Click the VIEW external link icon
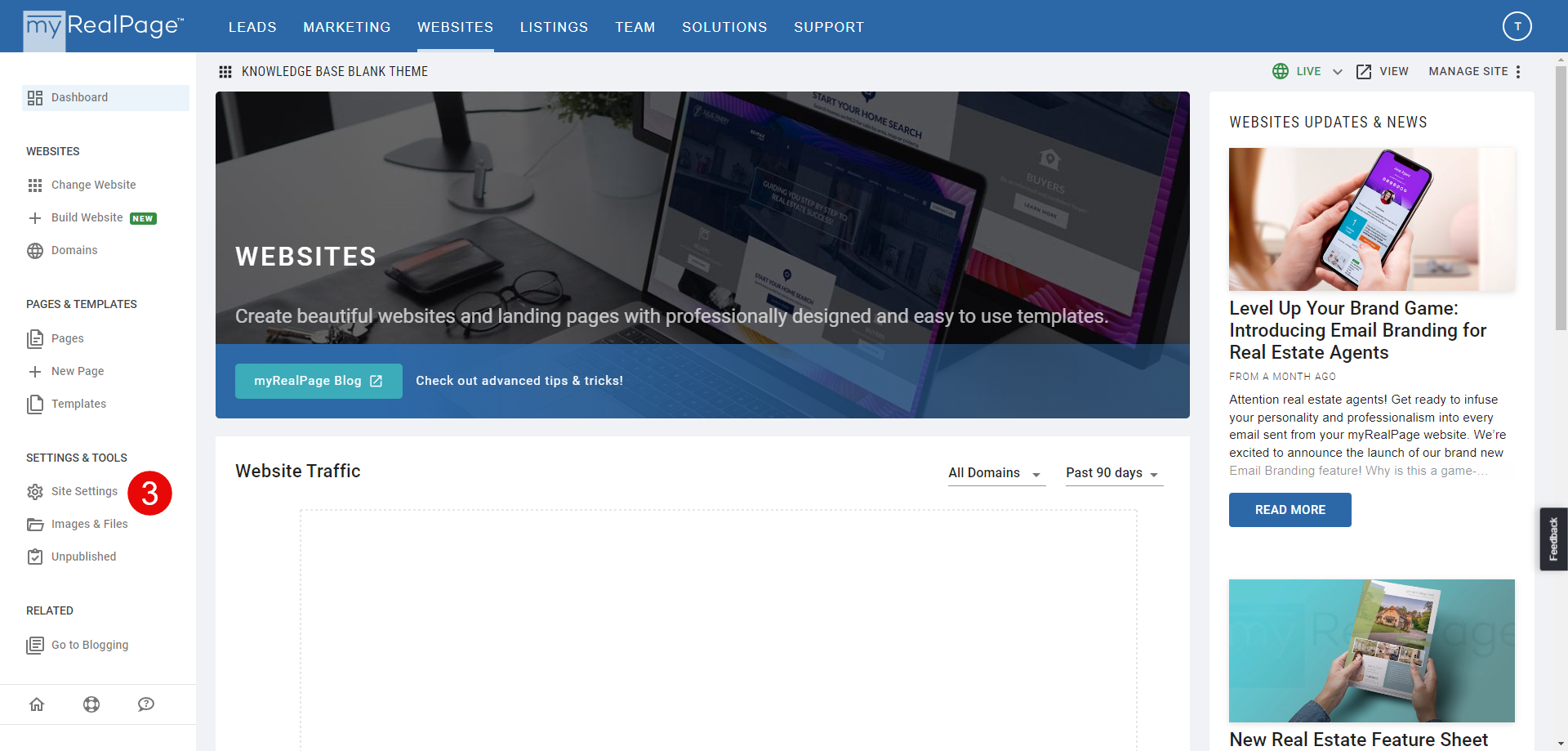Viewport: 1568px width, 751px height. click(x=1364, y=72)
